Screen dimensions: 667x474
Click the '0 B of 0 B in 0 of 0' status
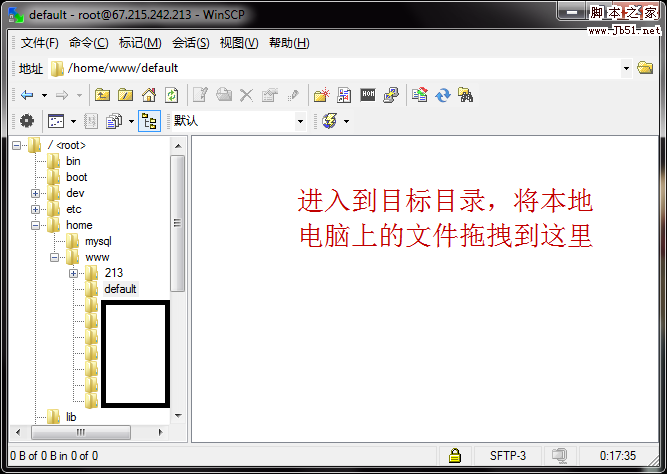click(54, 456)
